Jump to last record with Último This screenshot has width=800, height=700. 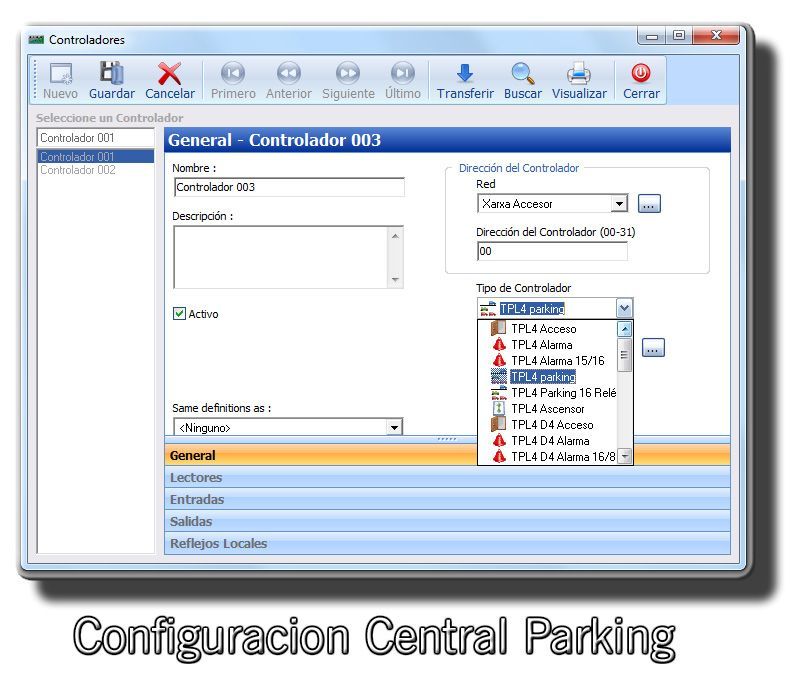[403, 73]
